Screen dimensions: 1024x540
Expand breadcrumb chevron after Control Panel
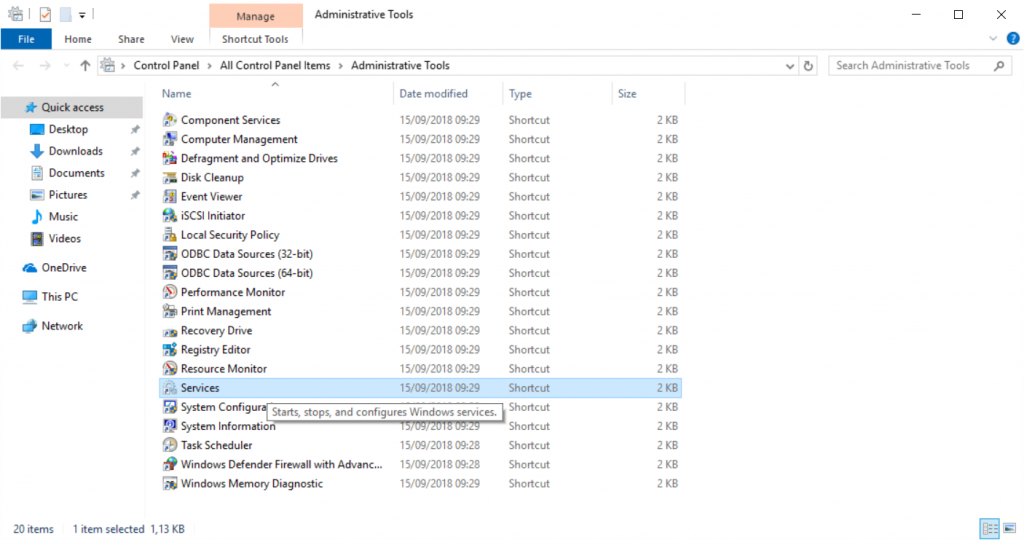pos(210,66)
